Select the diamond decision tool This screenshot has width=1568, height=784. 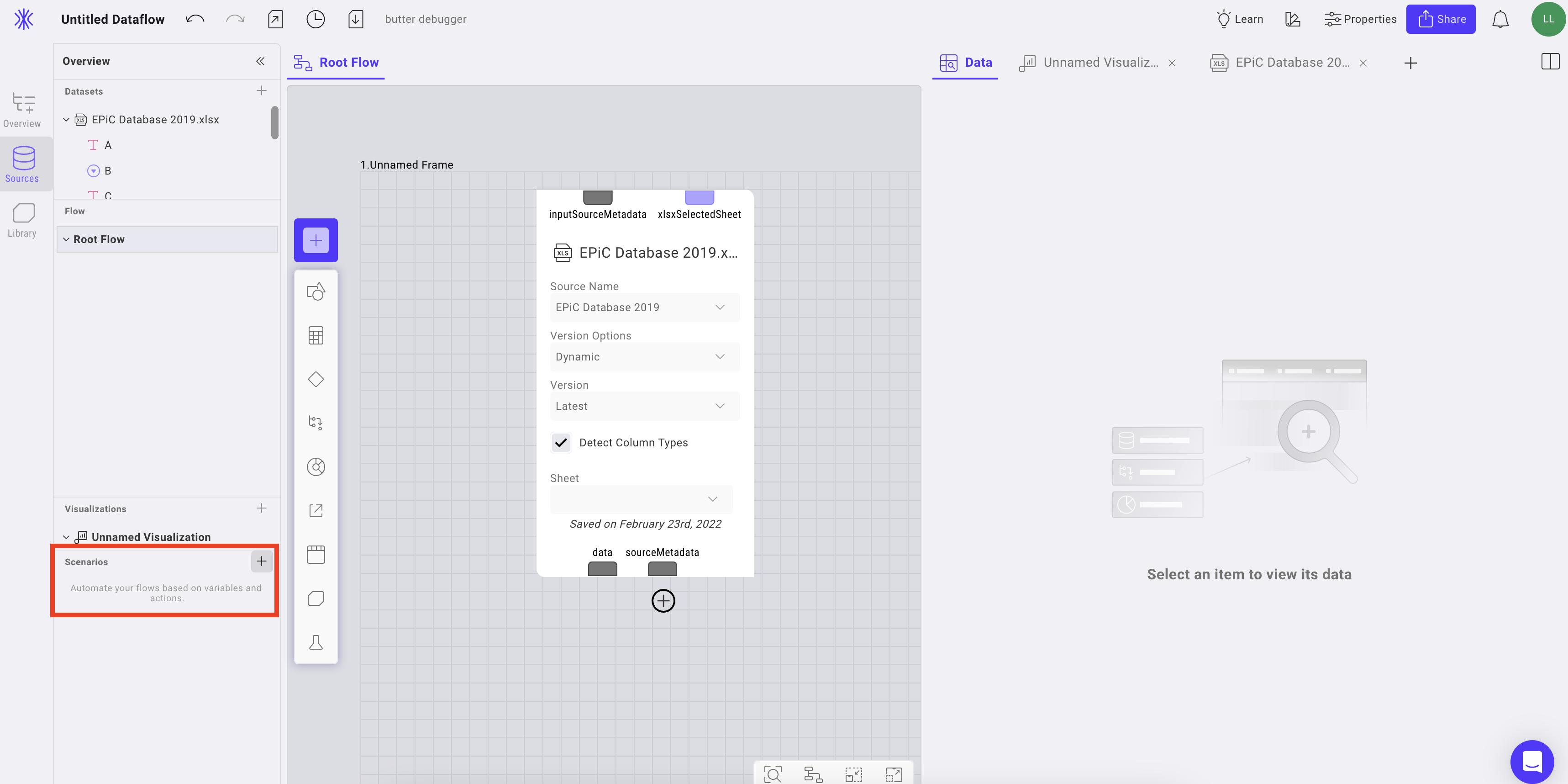click(x=316, y=380)
